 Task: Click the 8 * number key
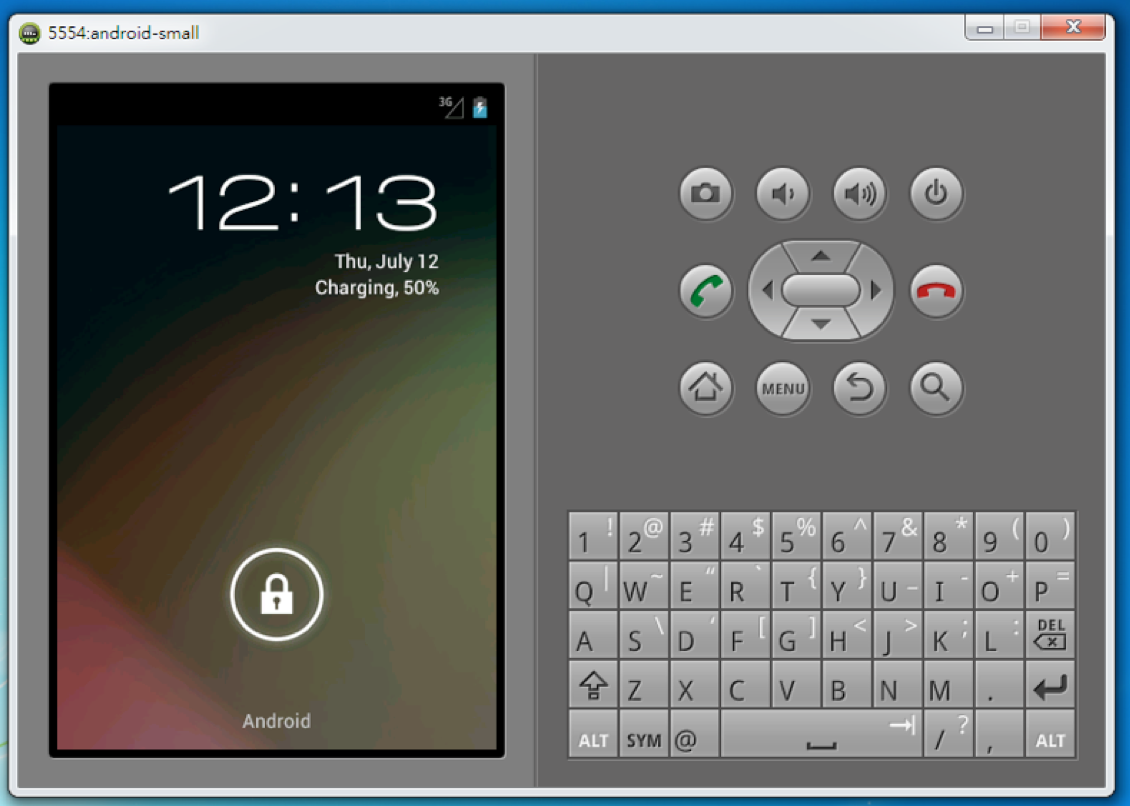point(948,536)
